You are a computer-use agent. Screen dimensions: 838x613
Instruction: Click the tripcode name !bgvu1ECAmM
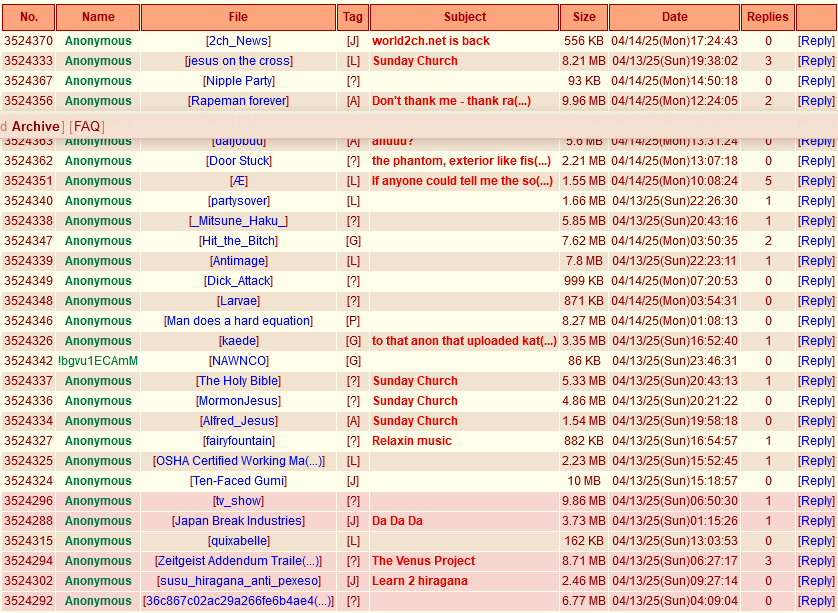pyautogui.click(x=98, y=361)
